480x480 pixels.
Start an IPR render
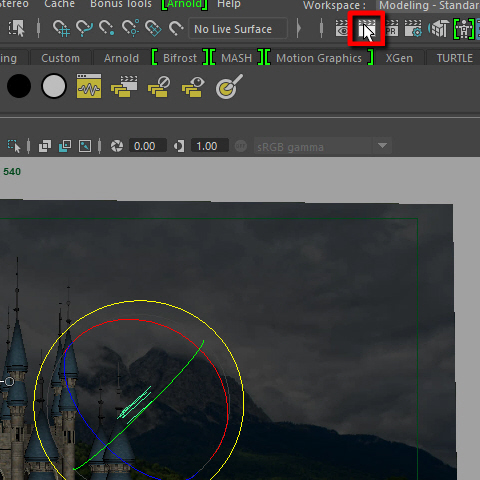pyautogui.click(x=392, y=29)
